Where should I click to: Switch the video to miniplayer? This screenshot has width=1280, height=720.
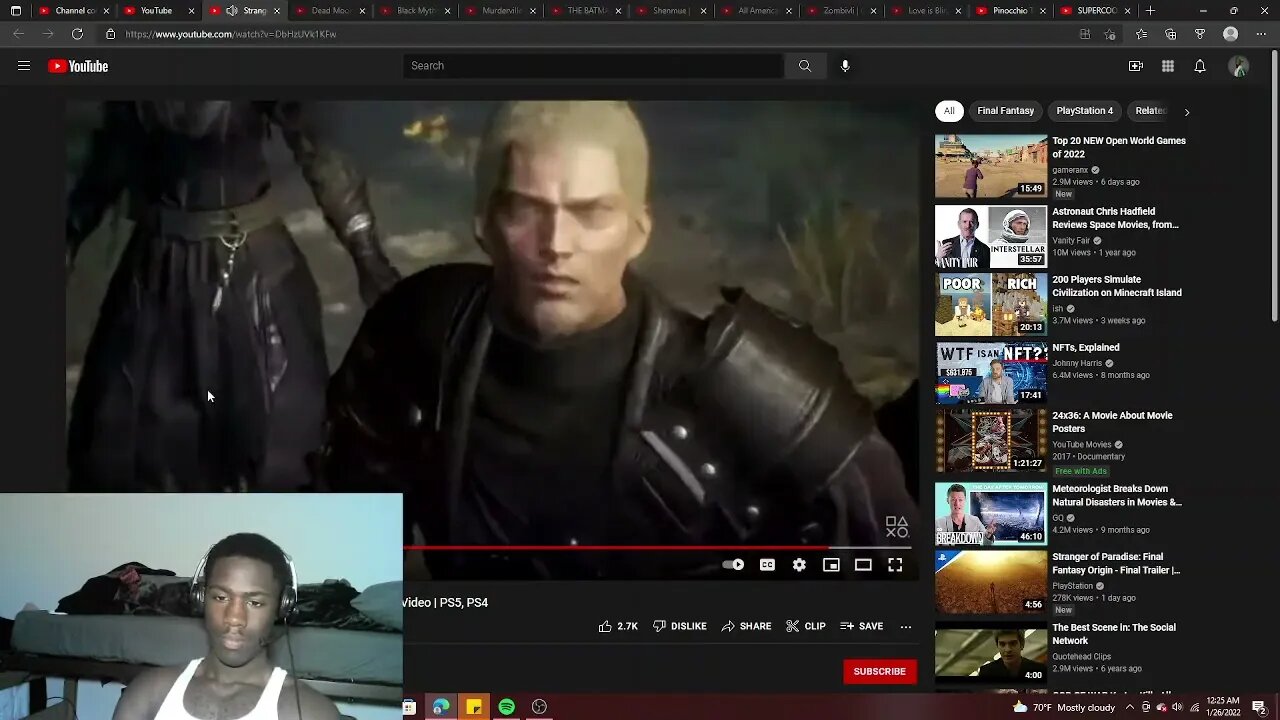[x=831, y=565]
